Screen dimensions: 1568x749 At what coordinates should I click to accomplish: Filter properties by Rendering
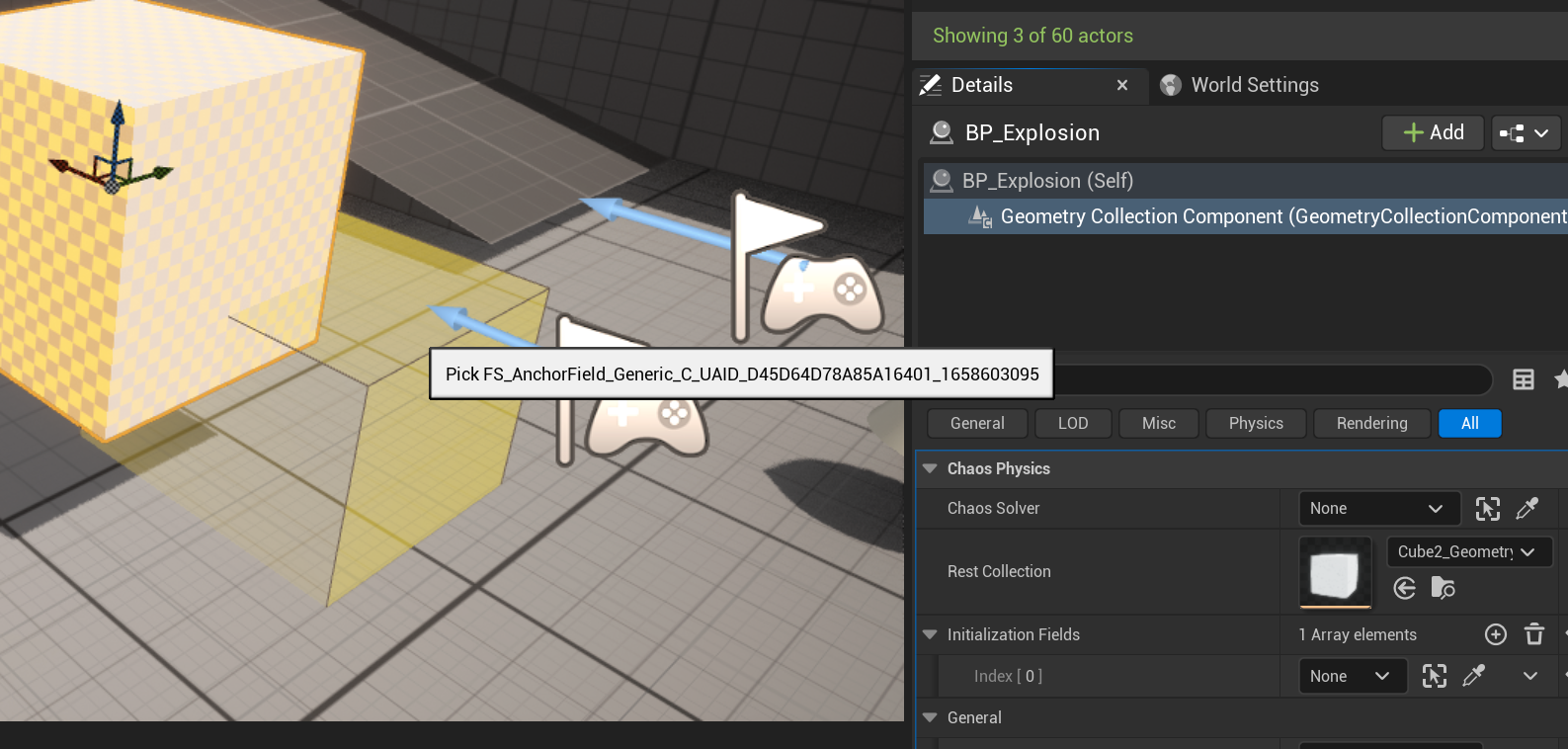pyautogui.click(x=1372, y=423)
